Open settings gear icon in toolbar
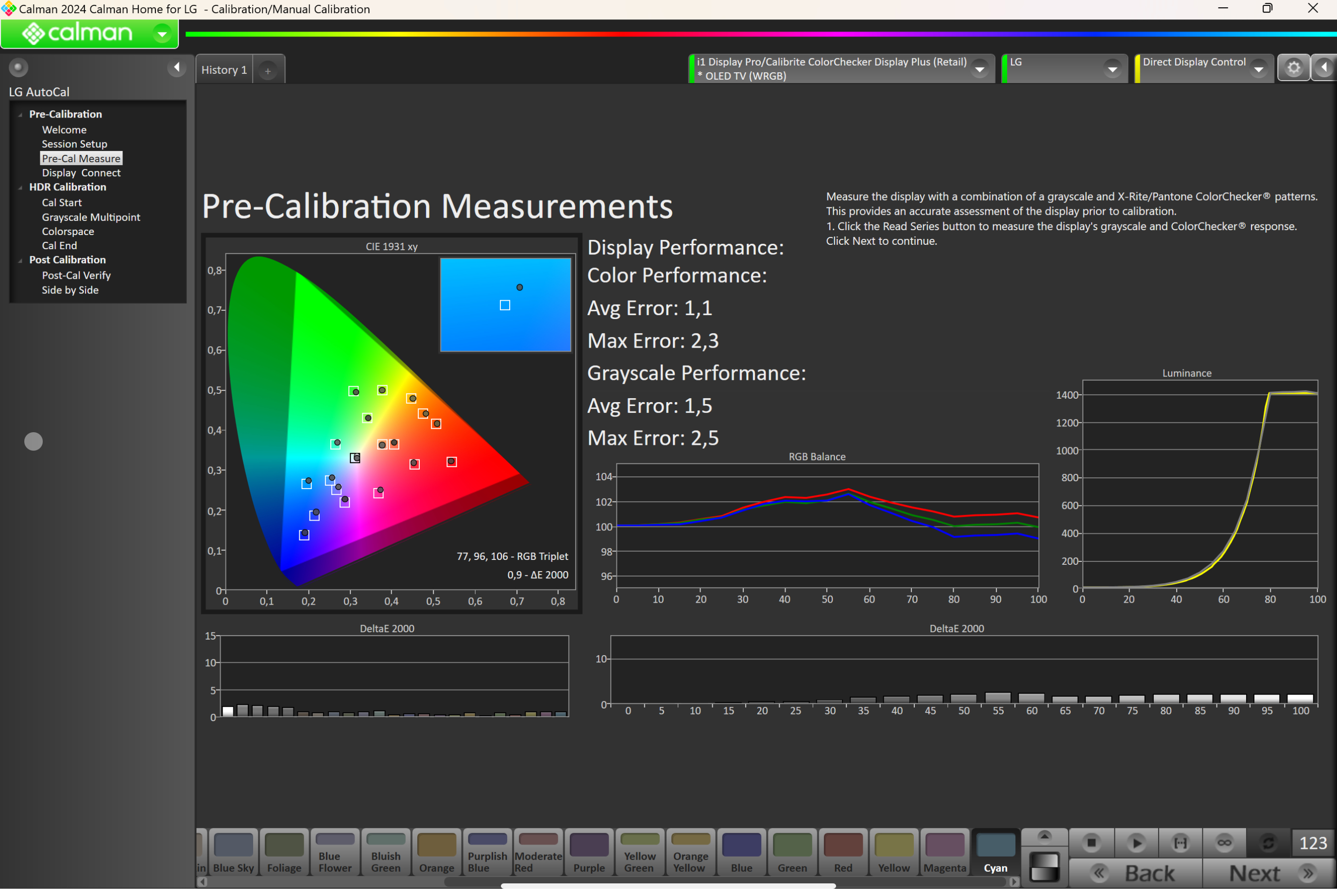This screenshot has height=896, width=1337. tap(1294, 68)
